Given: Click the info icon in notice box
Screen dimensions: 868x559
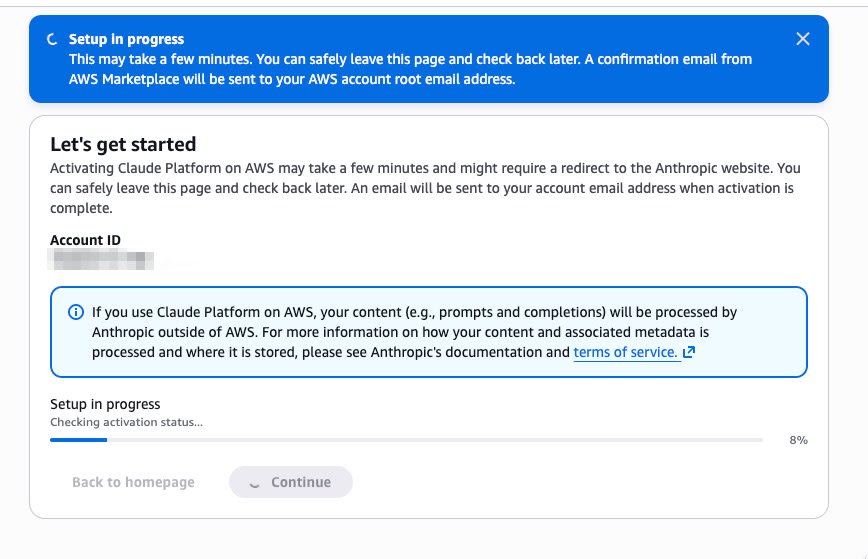Looking at the screenshot, I should click(x=76, y=312).
